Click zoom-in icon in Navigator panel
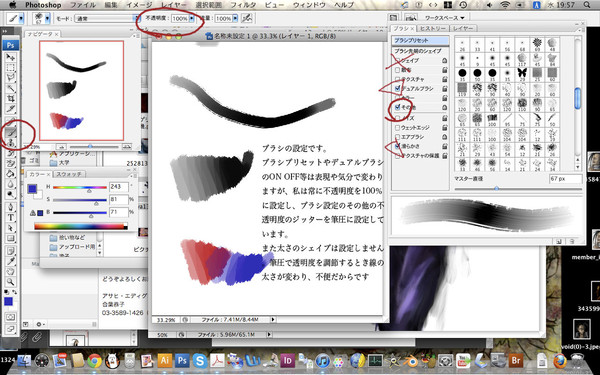Image resolution: width=600 pixels, height=375 pixels. [x=127, y=147]
